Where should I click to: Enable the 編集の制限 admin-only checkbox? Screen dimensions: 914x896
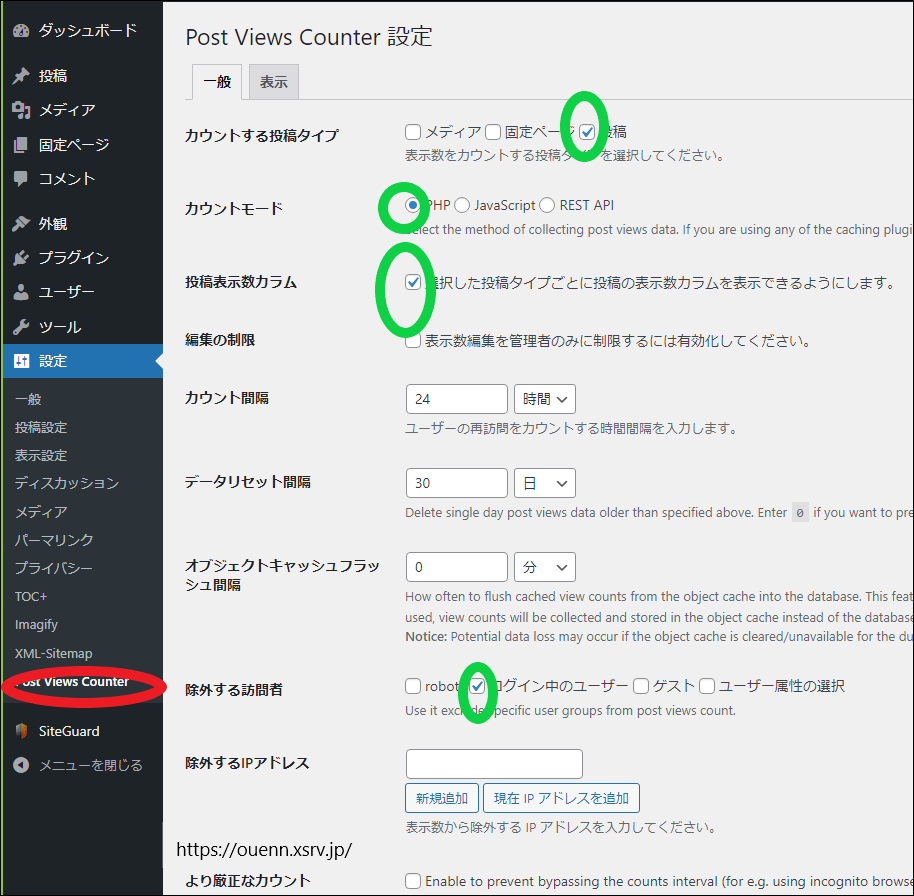pos(413,341)
